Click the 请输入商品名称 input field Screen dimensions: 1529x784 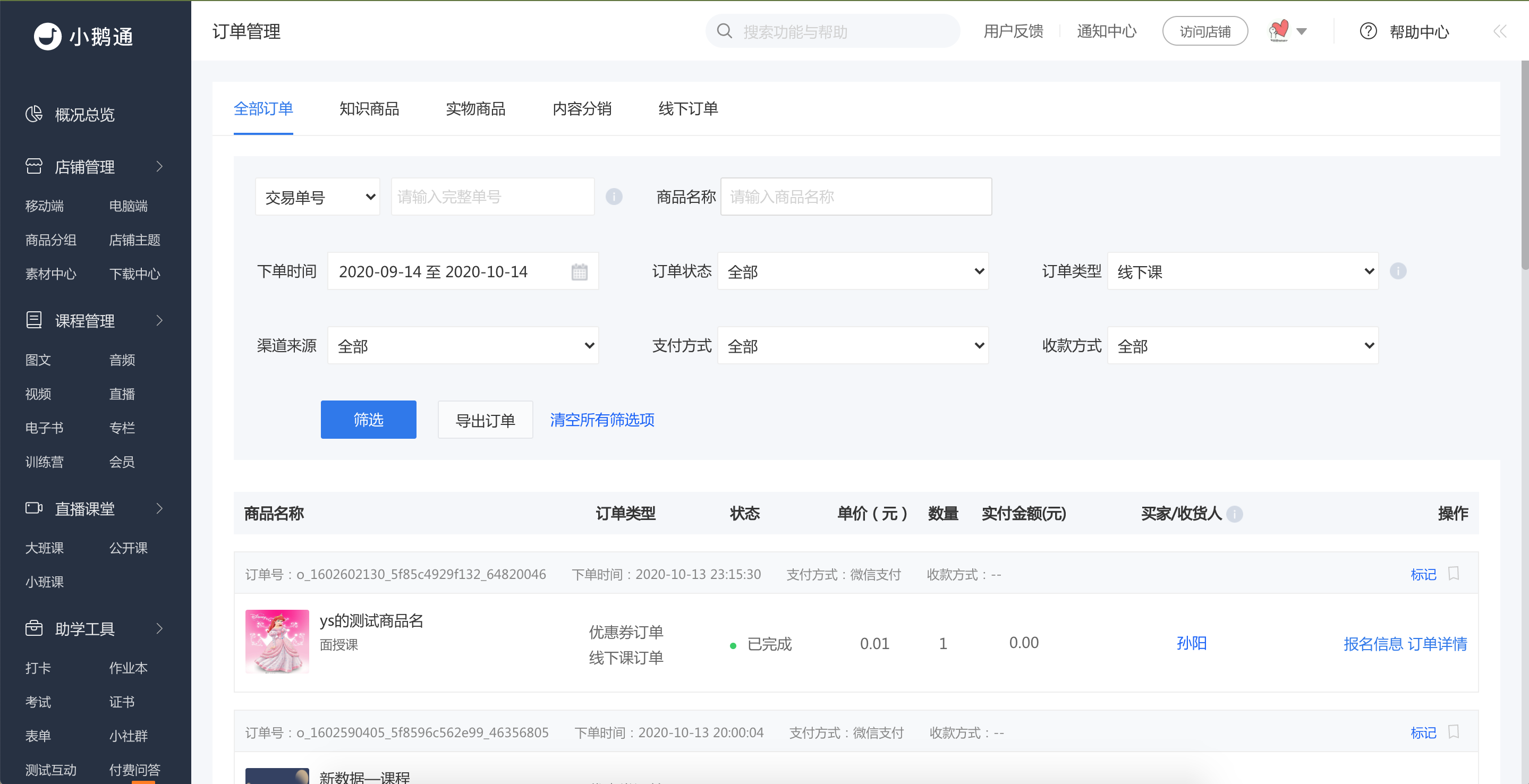pyautogui.click(x=856, y=197)
